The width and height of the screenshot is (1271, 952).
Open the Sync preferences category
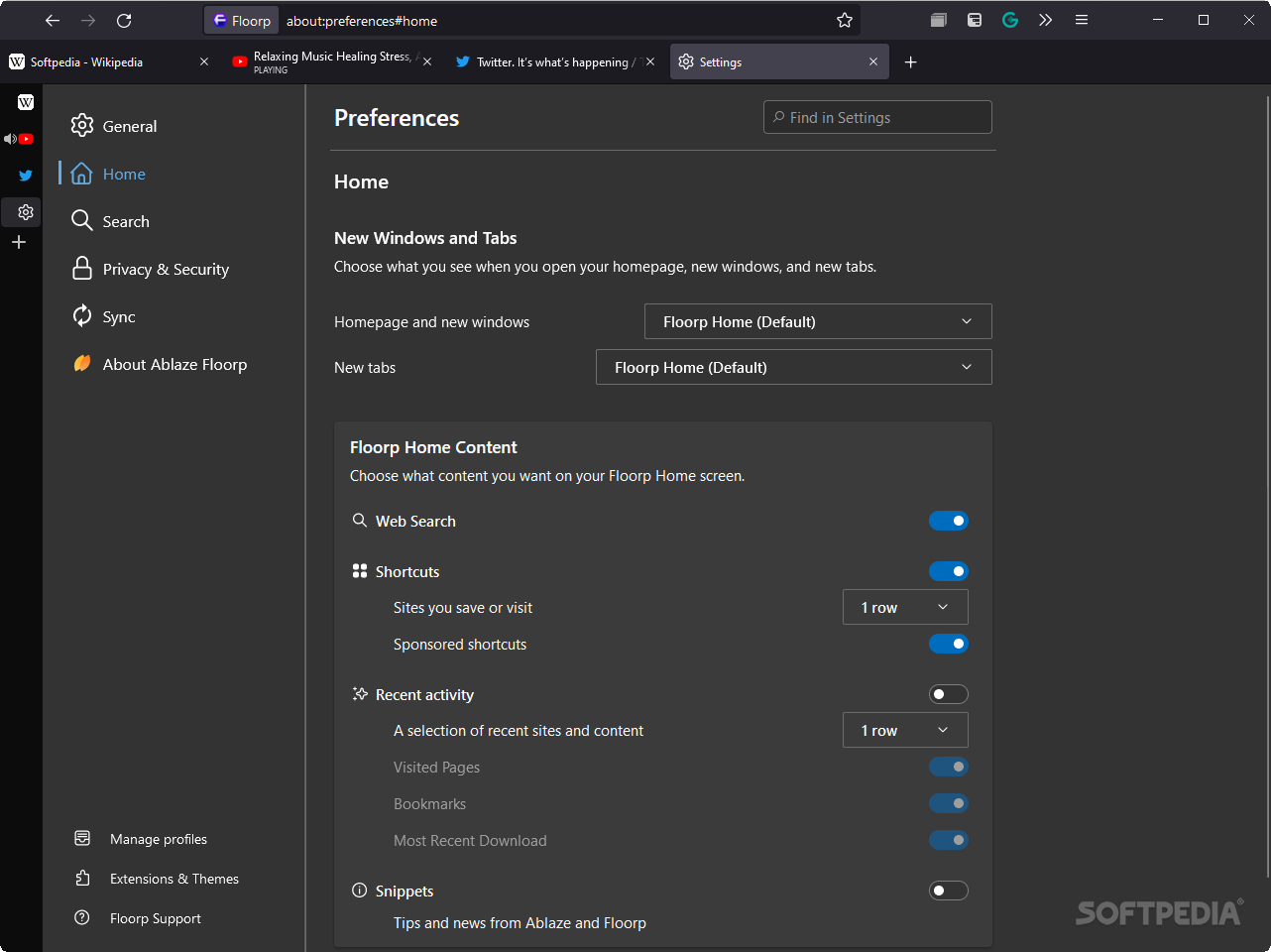click(103, 316)
